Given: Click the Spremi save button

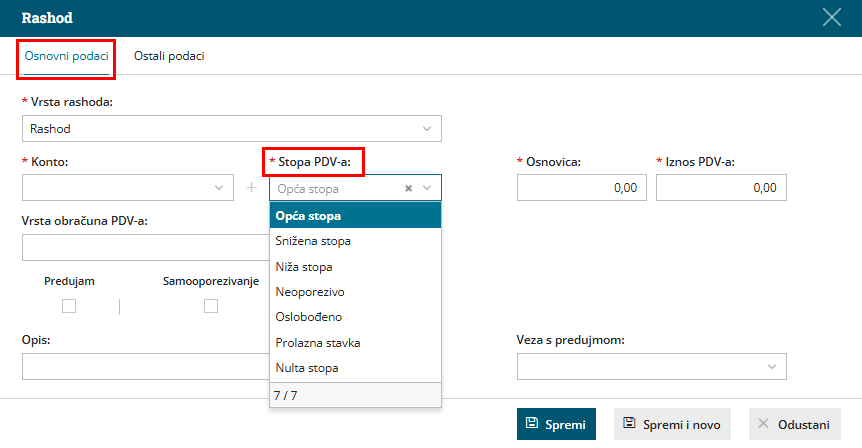Looking at the screenshot, I should coord(556,424).
